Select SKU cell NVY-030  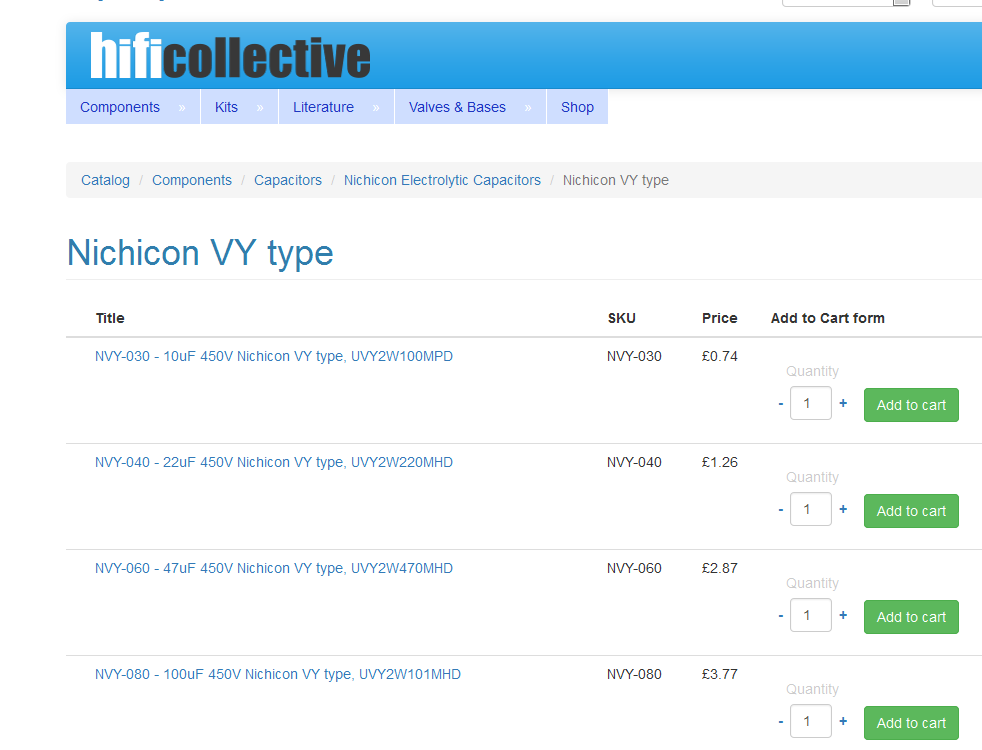(634, 356)
